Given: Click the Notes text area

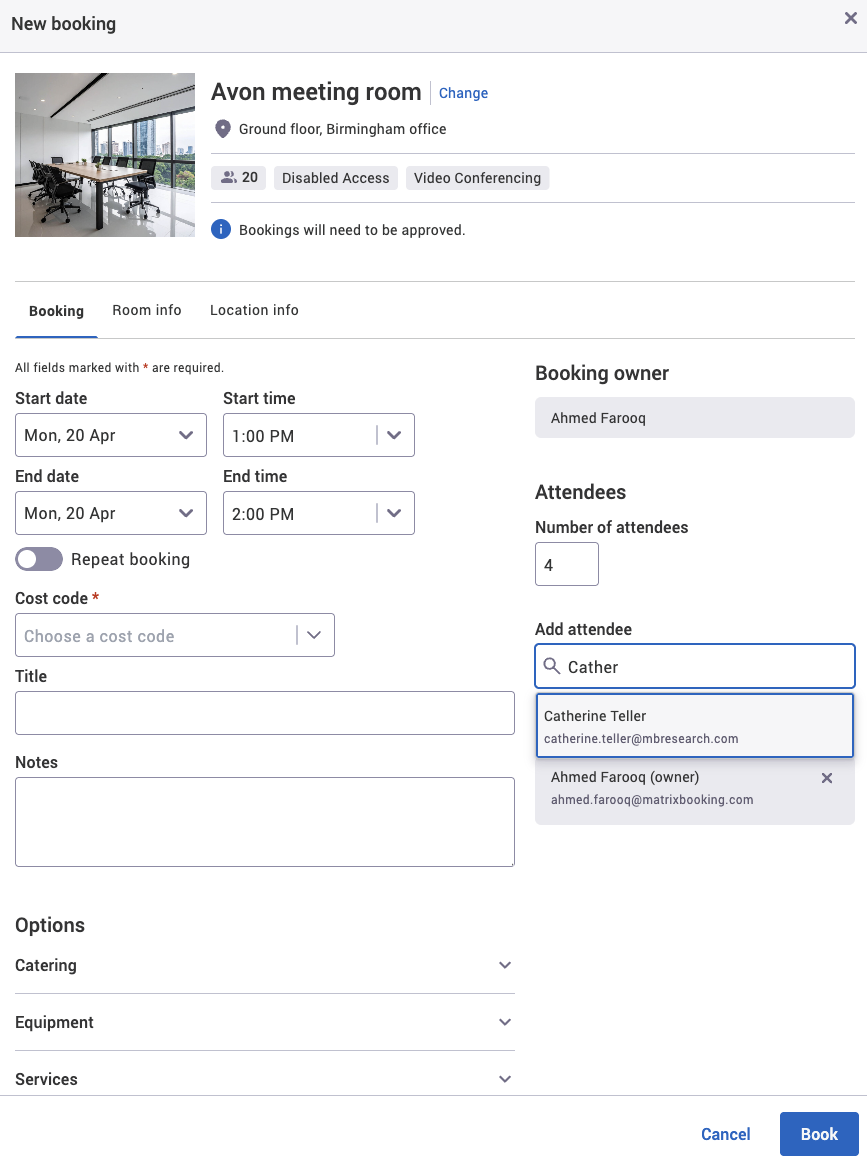Looking at the screenshot, I should (264, 822).
